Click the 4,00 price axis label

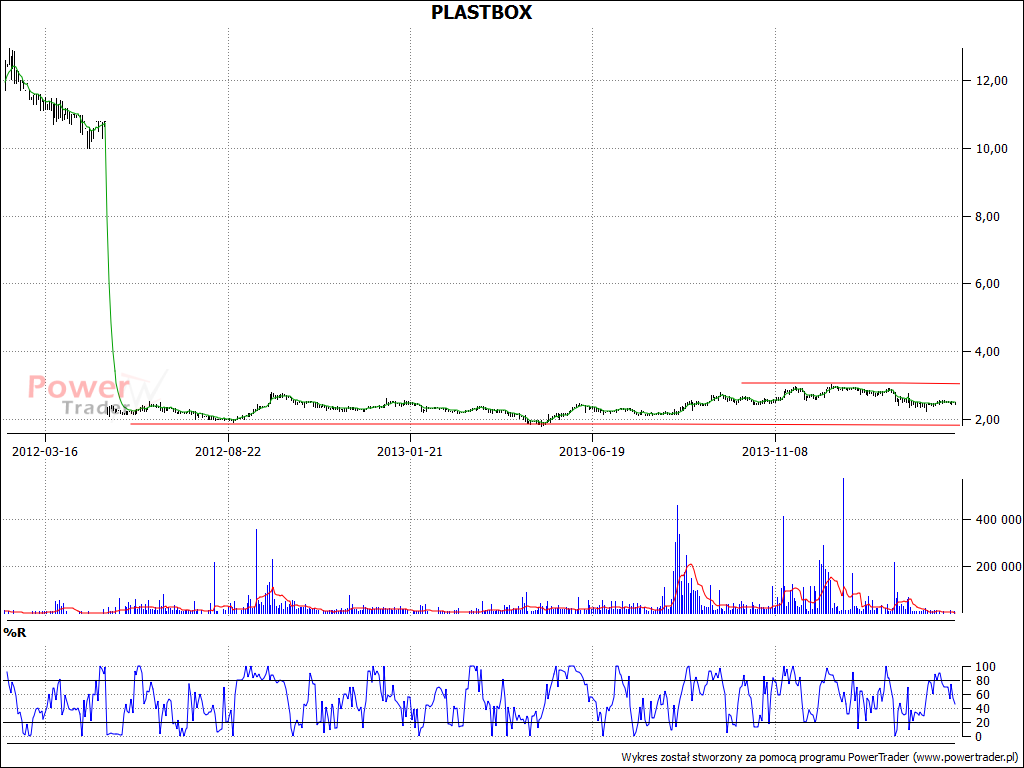pos(988,351)
